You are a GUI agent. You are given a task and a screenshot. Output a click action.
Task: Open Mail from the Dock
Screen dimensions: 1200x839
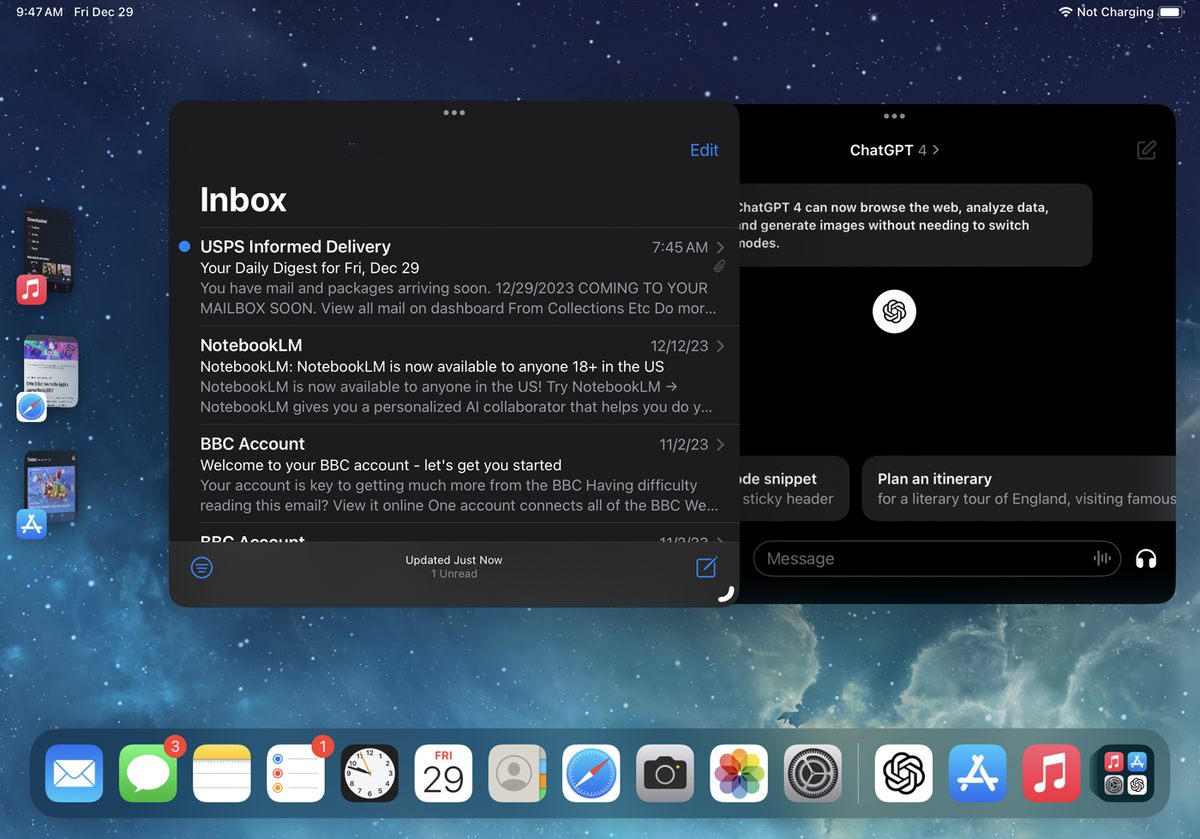click(74, 773)
